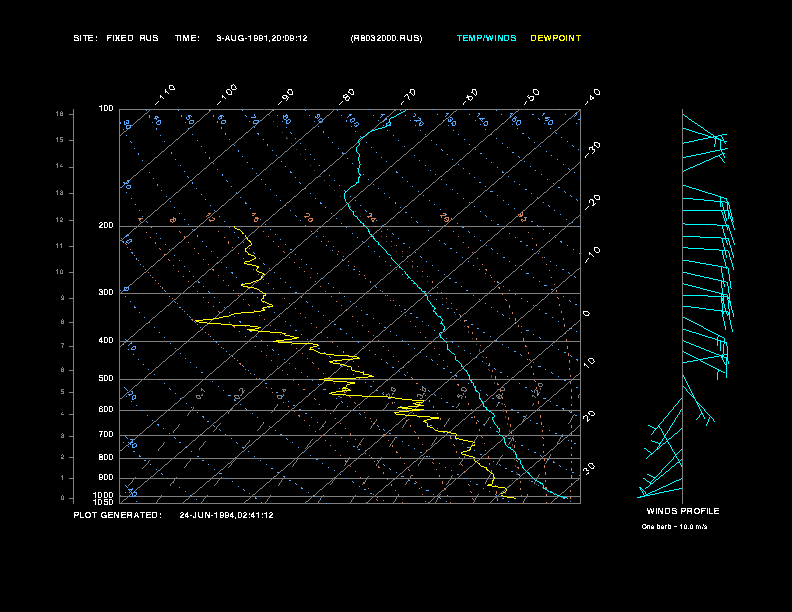Image resolution: width=792 pixels, height=612 pixels.
Task: Click the -90 isotherm label at top
Action: [x=285, y=96]
